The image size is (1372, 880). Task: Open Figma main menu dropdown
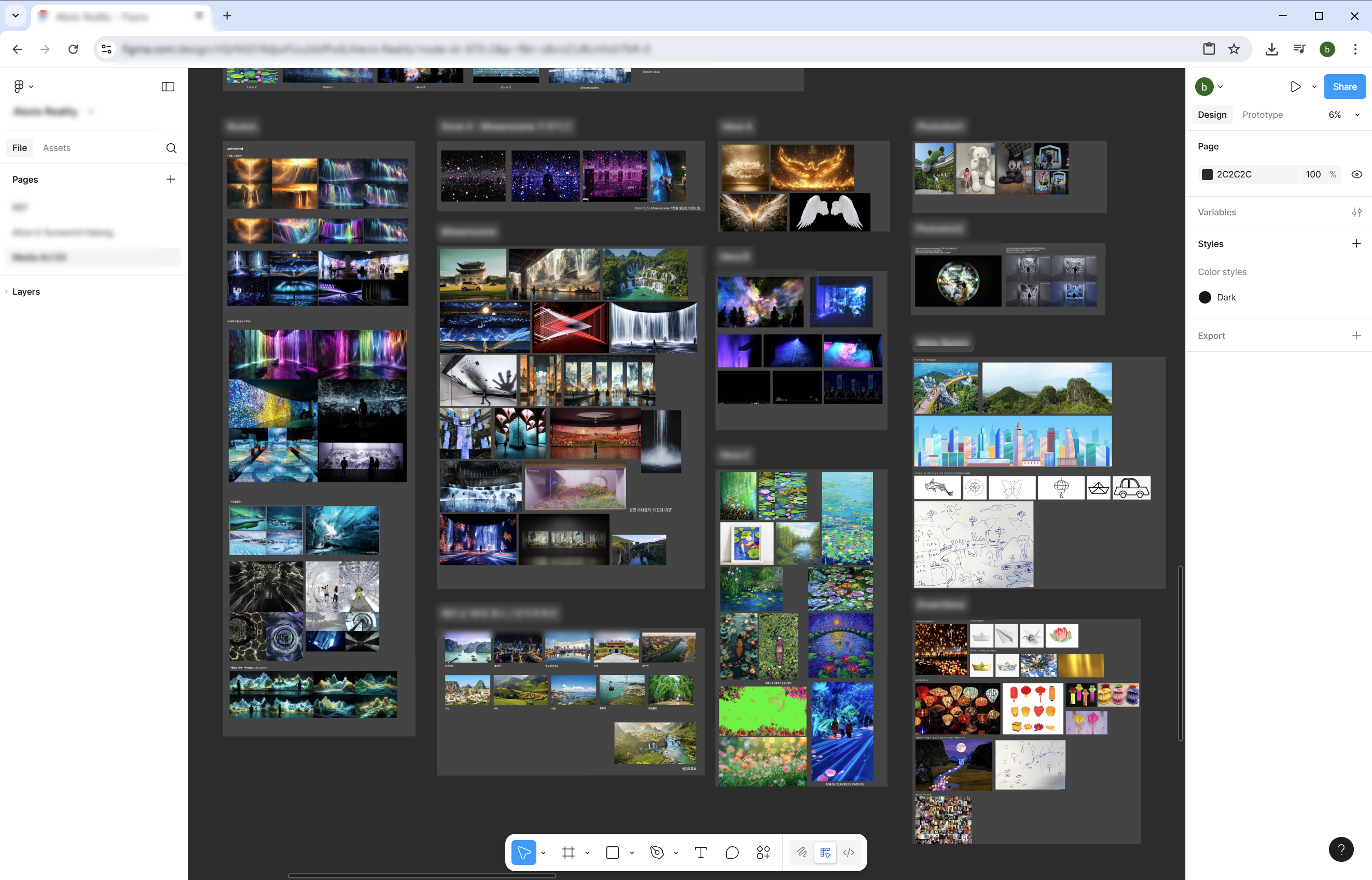[x=23, y=87]
